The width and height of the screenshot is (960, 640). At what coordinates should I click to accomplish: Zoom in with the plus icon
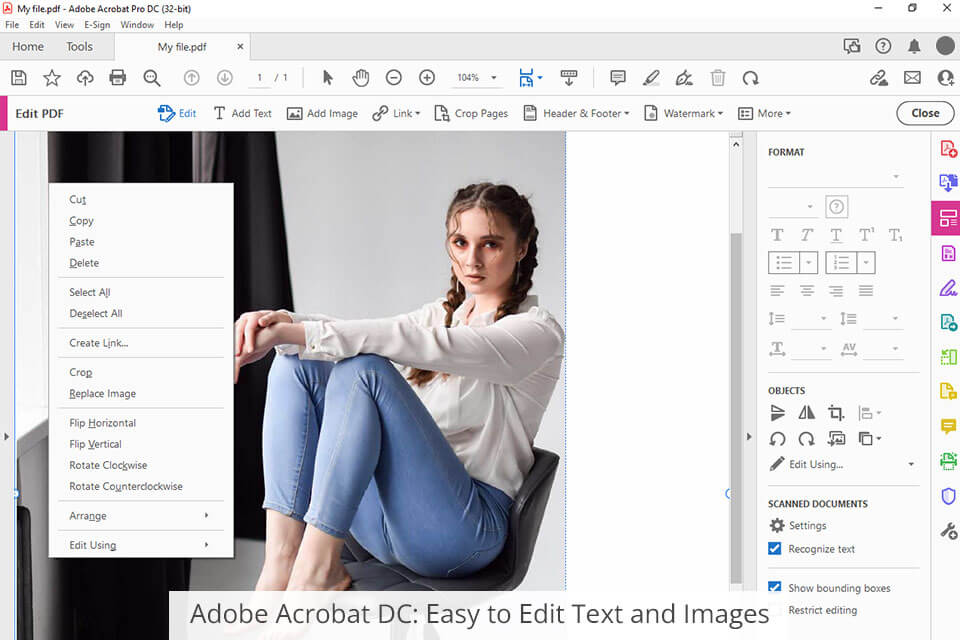427,78
